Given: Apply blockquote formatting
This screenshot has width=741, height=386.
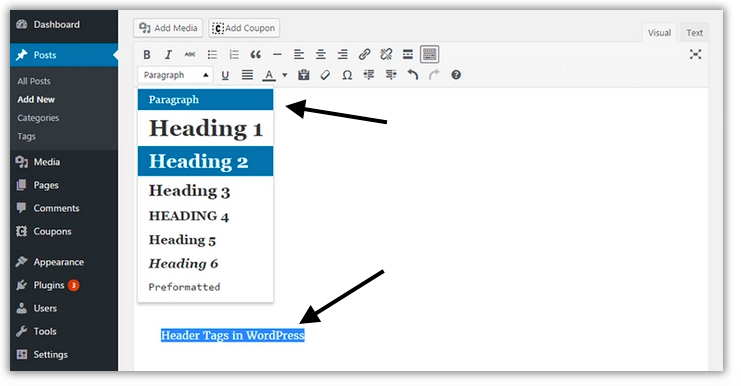Looking at the screenshot, I should [256, 55].
